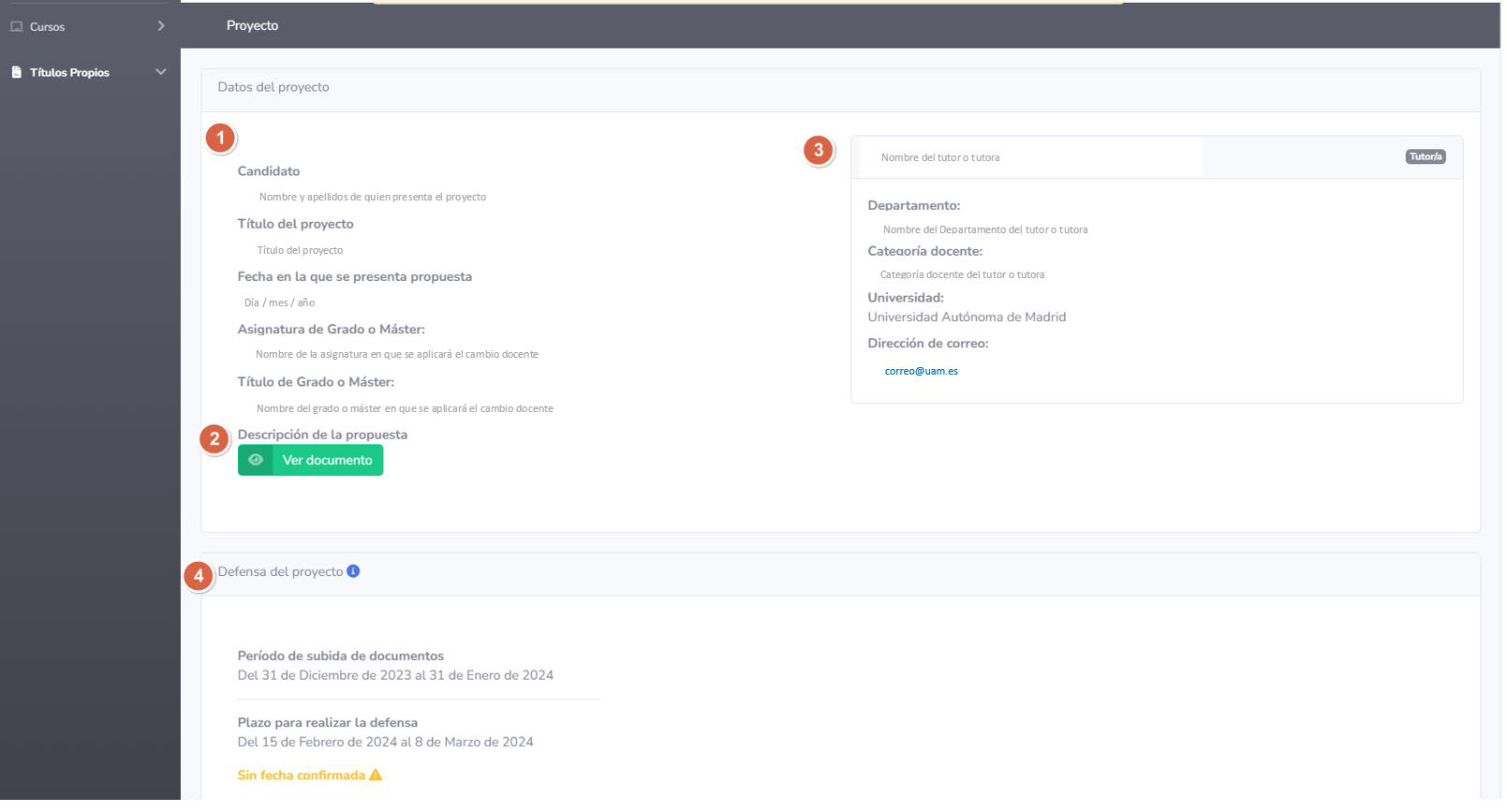Collapse the Títulos Propios chevron
1507x812 pixels.
click(x=161, y=72)
